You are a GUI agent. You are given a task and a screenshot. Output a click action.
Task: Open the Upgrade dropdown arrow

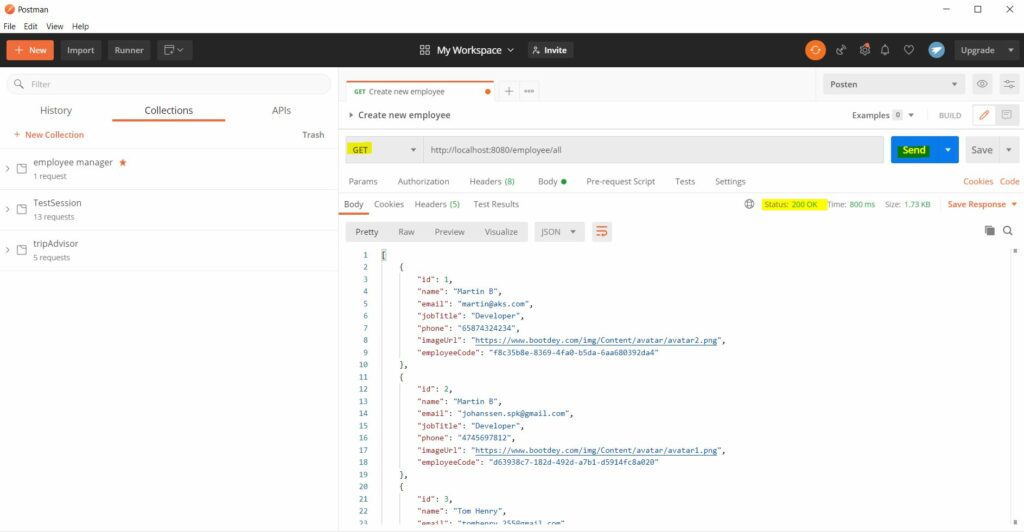tap(1010, 50)
